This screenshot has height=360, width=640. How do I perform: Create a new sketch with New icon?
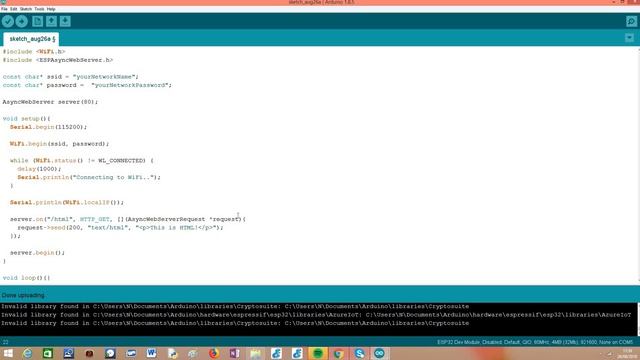tap(38, 21)
